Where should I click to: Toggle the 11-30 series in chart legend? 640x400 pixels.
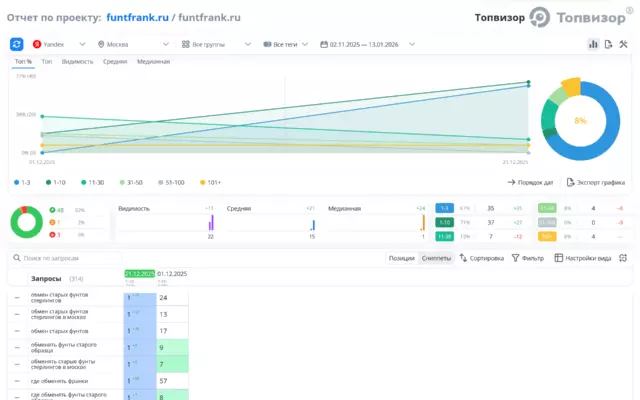[x=93, y=182]
